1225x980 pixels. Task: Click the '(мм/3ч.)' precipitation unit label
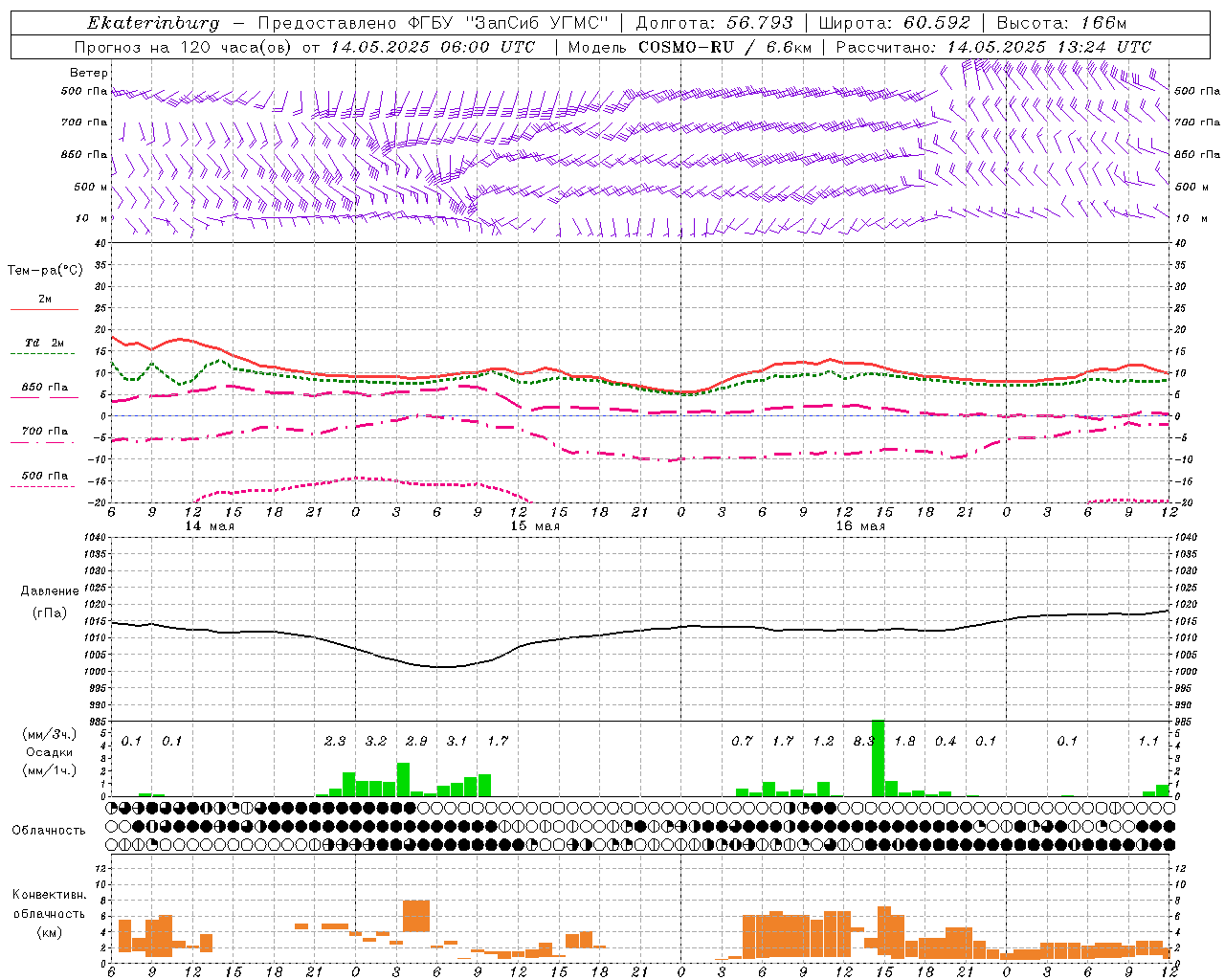point(50,734)
